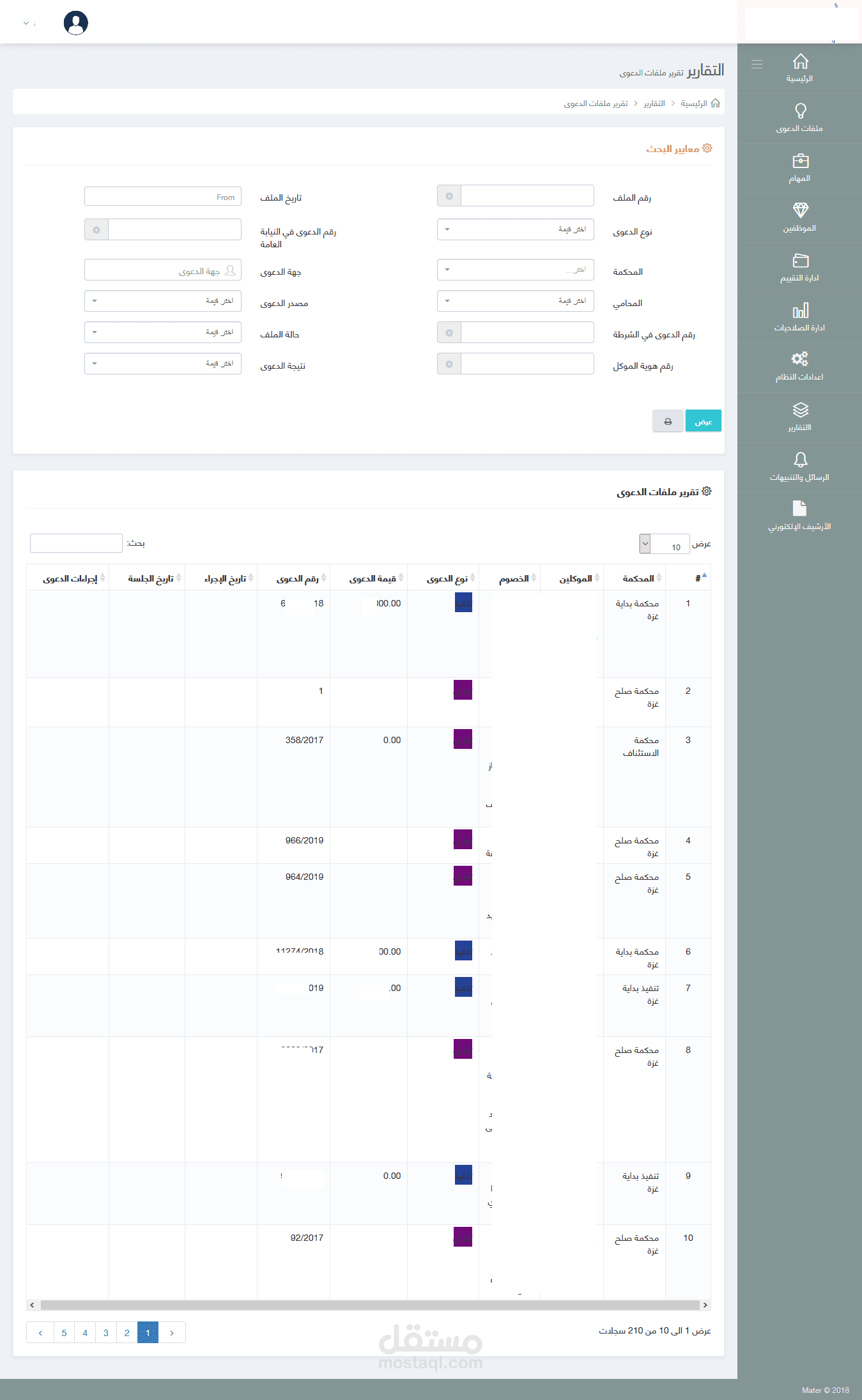The width and height of the screenshot is (862, 1400).
Task: Click الرئيسية breadcrumb link
Action: [x=694, y=104]
